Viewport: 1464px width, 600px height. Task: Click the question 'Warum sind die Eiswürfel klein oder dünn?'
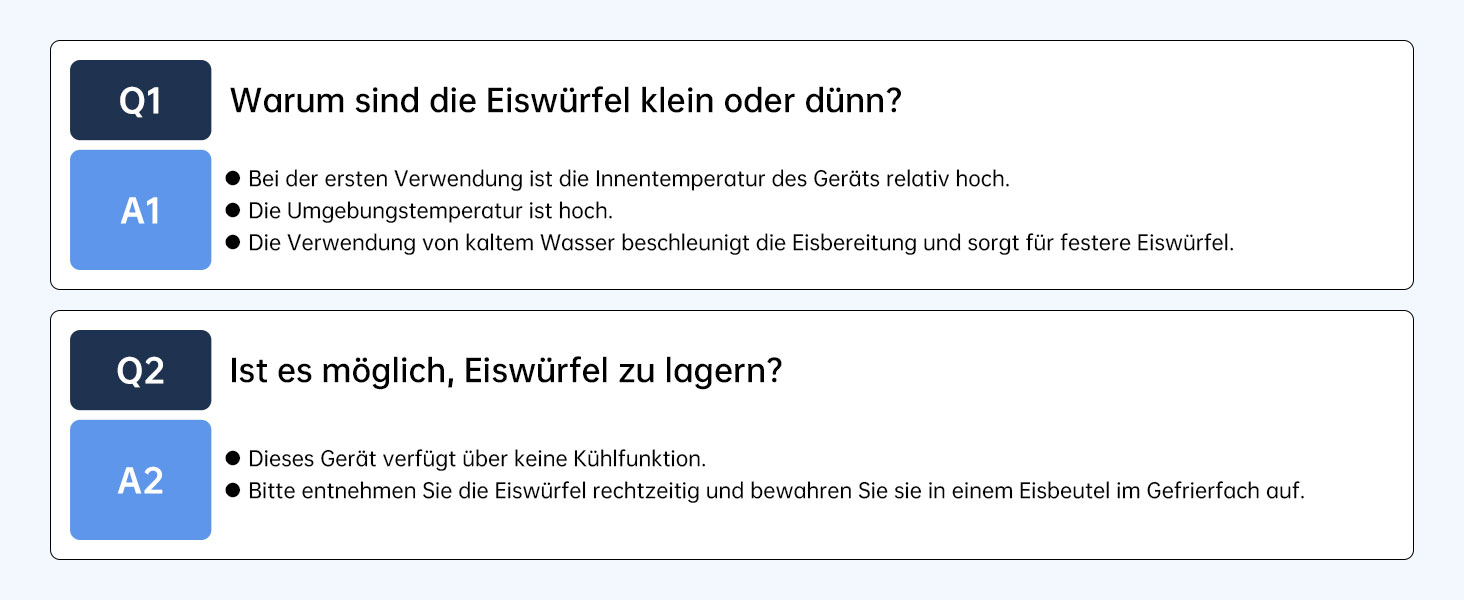pos(566,100)
